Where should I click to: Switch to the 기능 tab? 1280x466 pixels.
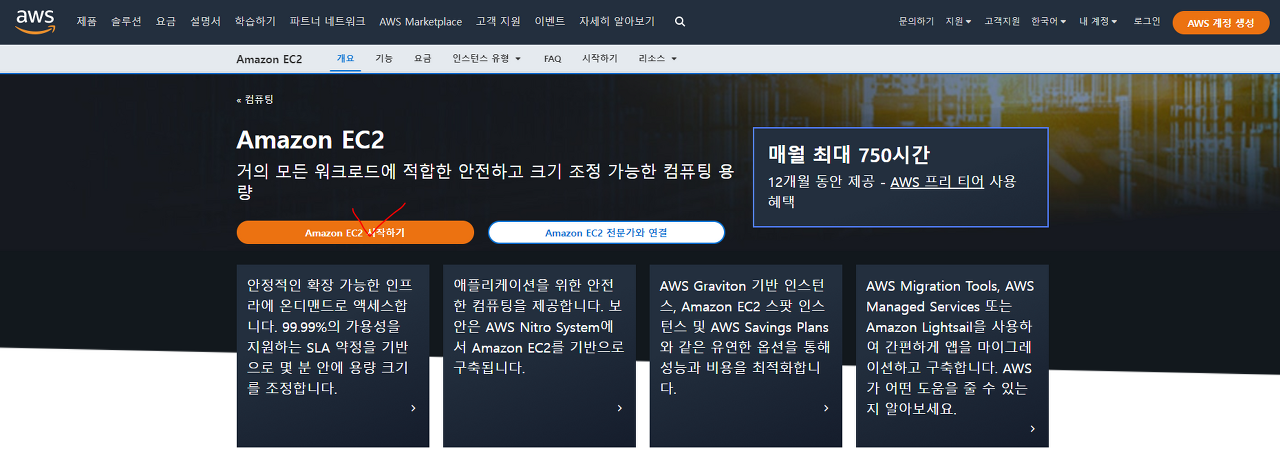pos(384,58)
